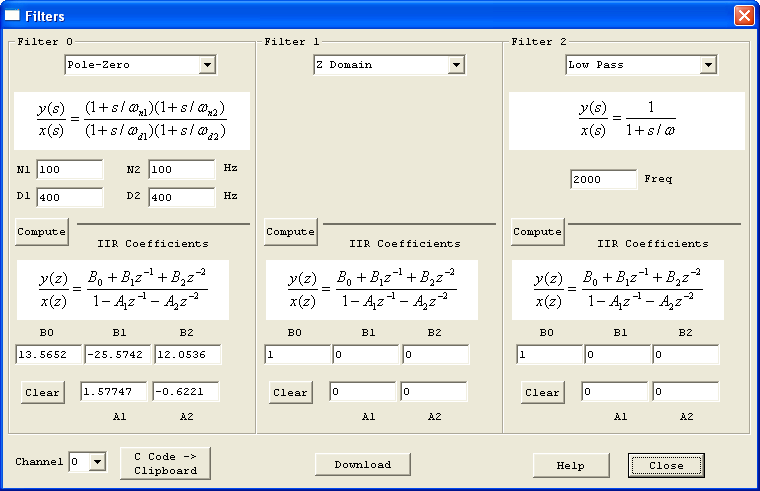The width and height of the screenshot is (760, 491).
Task: Click the Filter 0 B0 field with 13.5652
Action: click(x=49, y=355)
